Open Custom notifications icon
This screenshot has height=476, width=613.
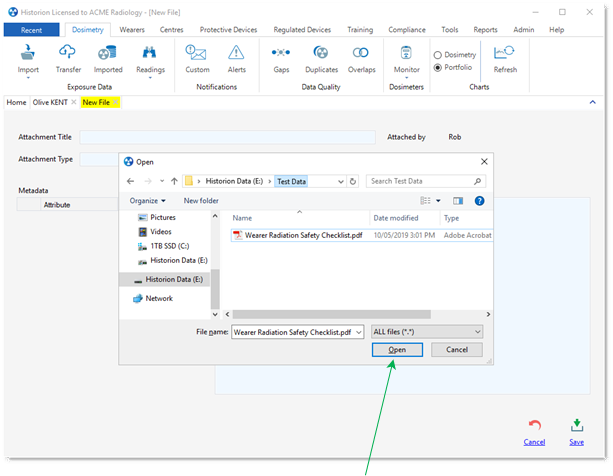[x=196, y=52]
